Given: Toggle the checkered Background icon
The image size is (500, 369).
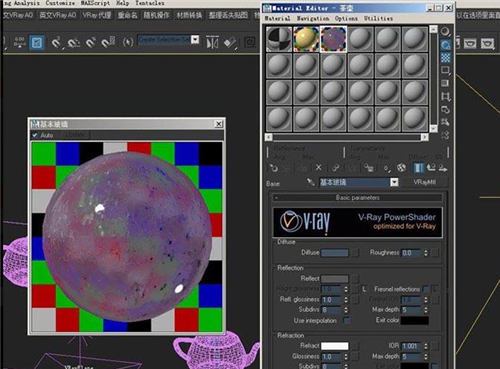Looking at the screenshot, I should 445,58.
